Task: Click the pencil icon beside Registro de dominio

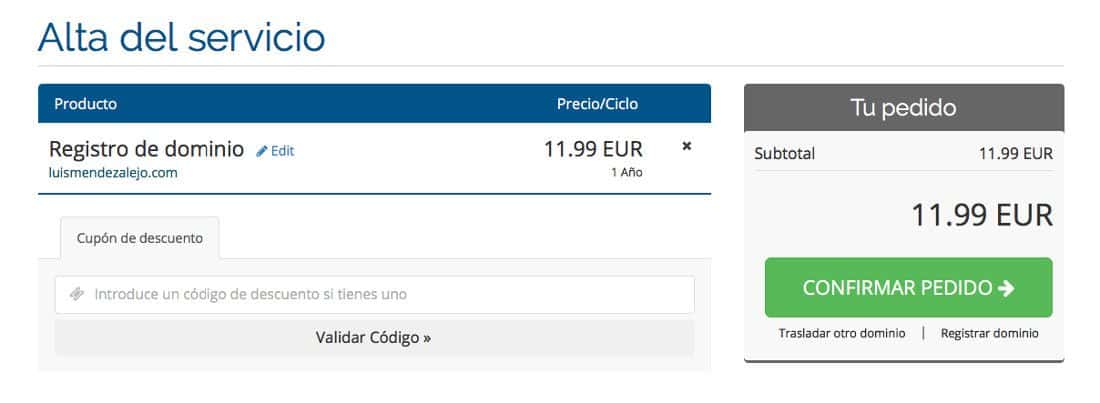Action: coord(262,151)
